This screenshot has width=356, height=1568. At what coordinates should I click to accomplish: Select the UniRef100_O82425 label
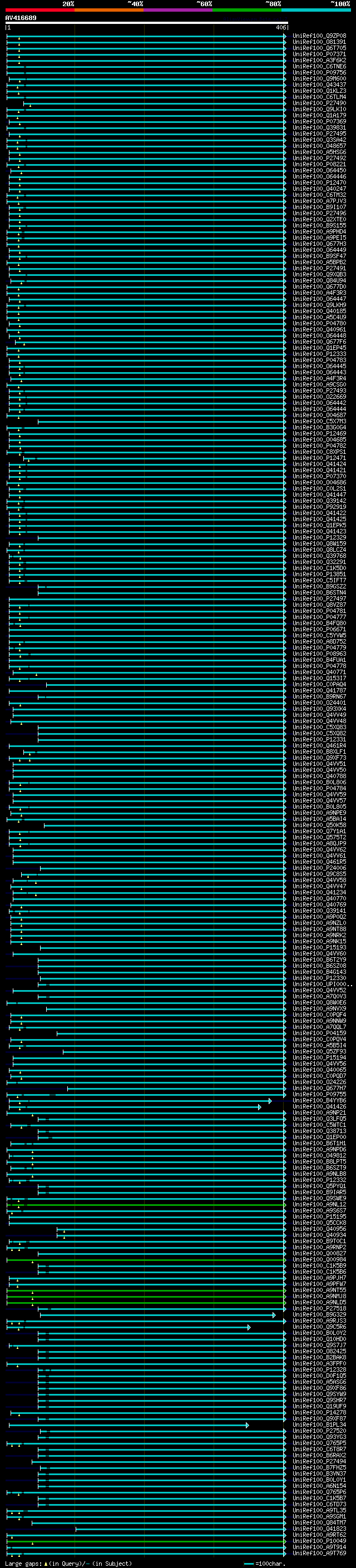(319, 1351)
